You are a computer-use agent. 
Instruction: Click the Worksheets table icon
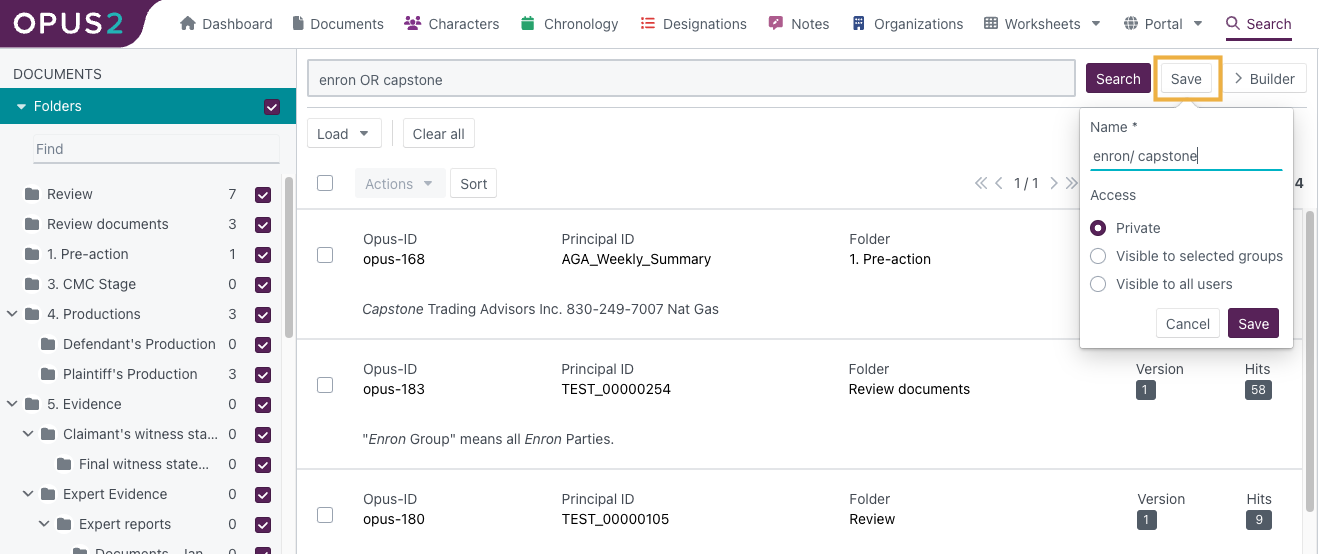coord(991,23)
